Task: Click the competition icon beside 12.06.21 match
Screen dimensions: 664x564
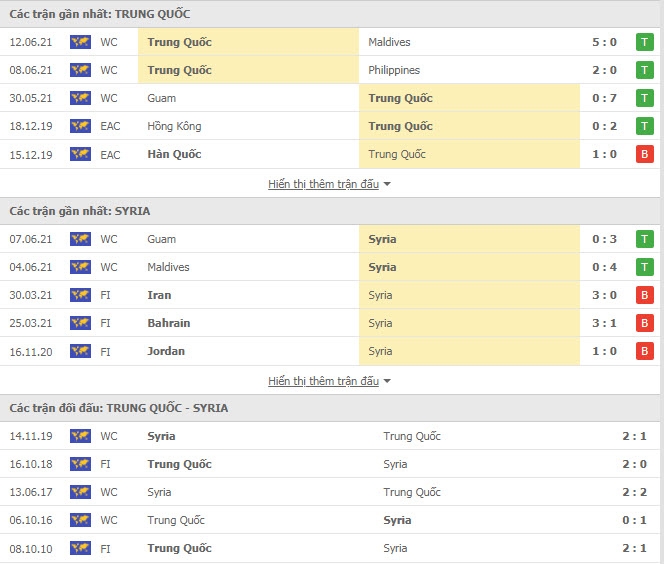Action: point(80,42)
